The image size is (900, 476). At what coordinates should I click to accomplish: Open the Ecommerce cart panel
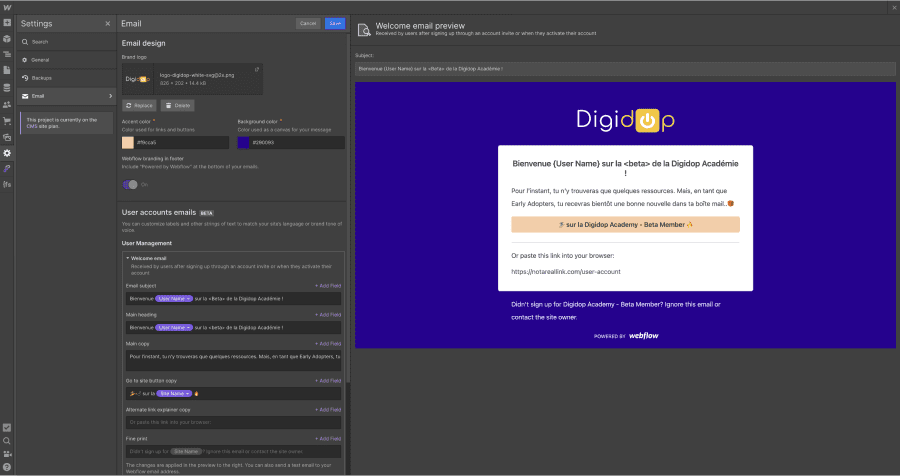[7, 121]
